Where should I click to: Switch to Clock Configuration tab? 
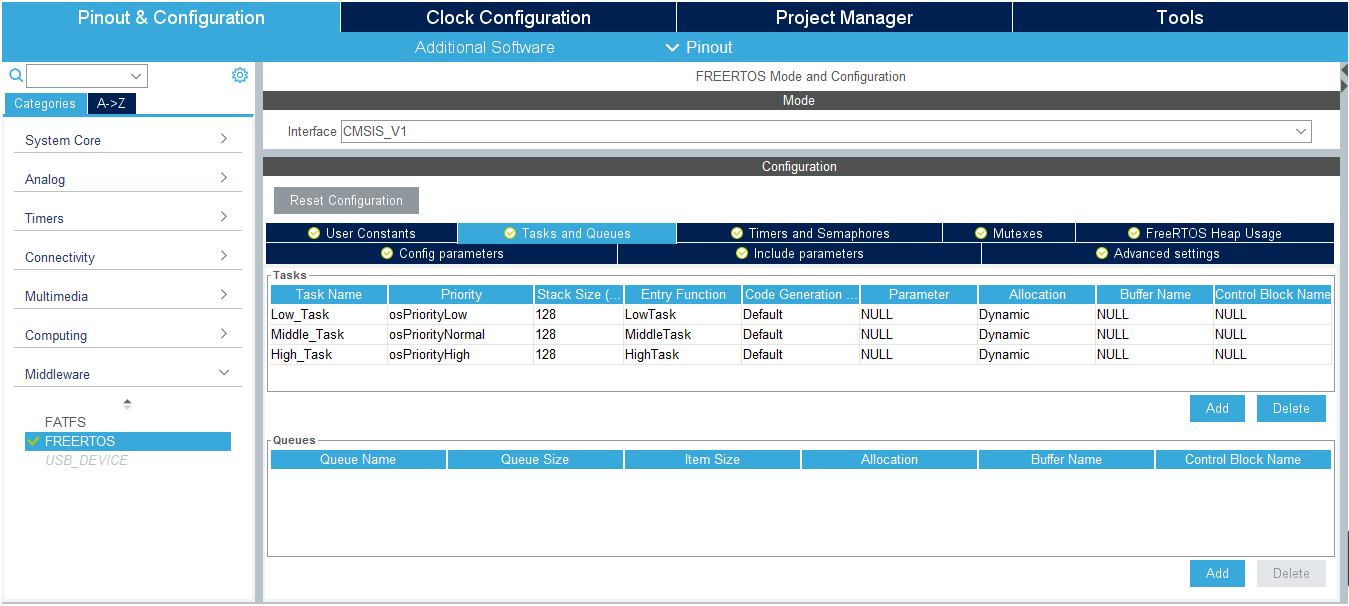click(508, 17)
